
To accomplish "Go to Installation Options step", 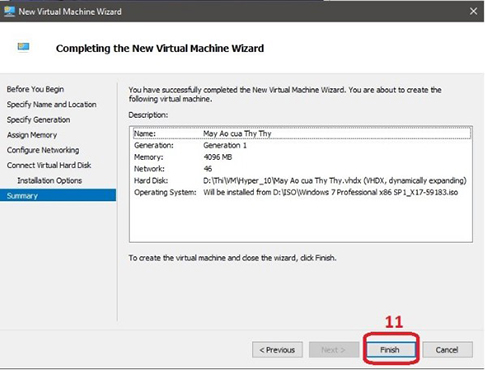I will pyautogui.click(x=50, y=180).
